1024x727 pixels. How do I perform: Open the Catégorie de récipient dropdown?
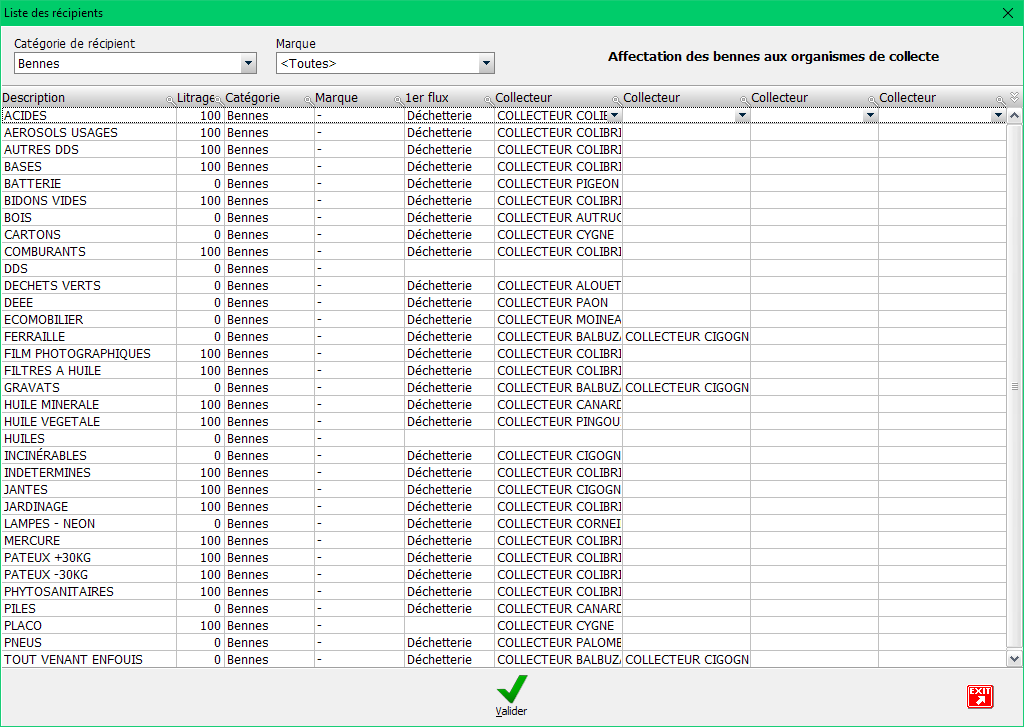pos(249,64)
